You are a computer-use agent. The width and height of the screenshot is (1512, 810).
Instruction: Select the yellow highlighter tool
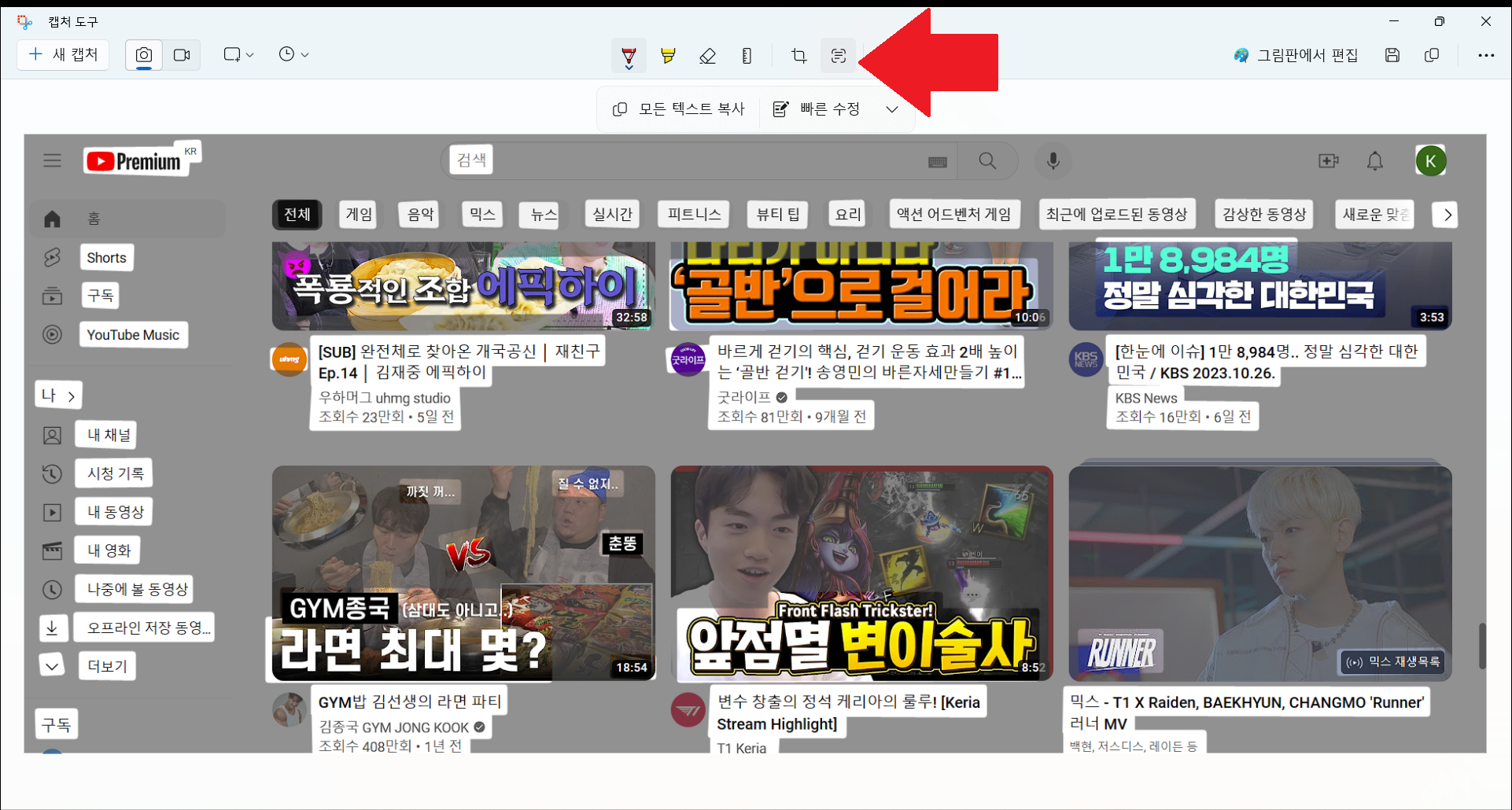click(x=668, y=56)
